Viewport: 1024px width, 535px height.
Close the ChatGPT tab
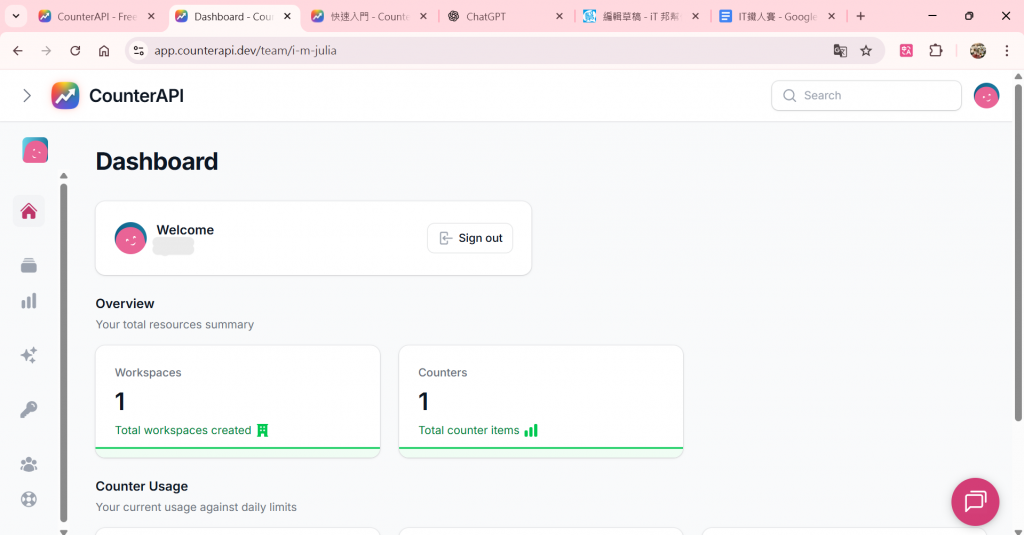click(559, 16)
